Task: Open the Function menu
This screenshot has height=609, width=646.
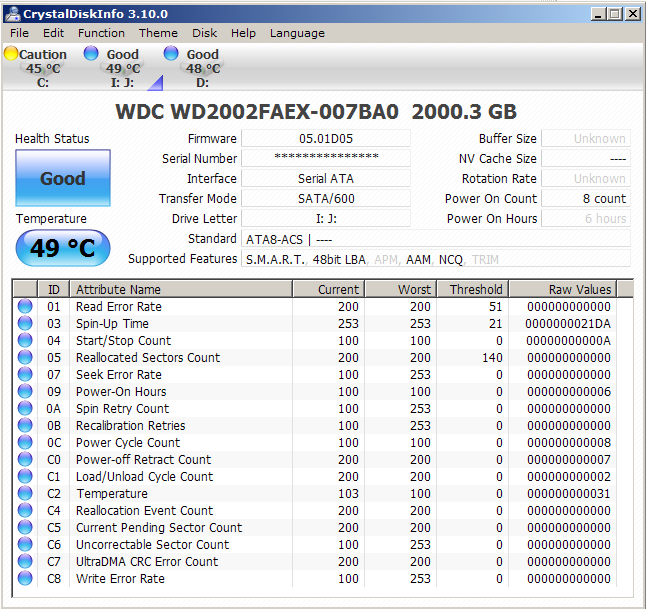Action: [101, 33]
